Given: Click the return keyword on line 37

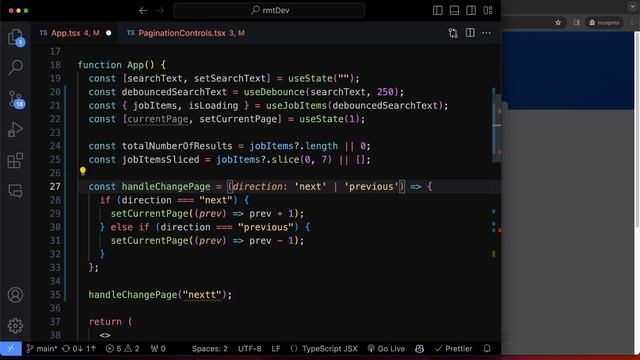Looking at the screenshot, I should [x=105, y=322].
